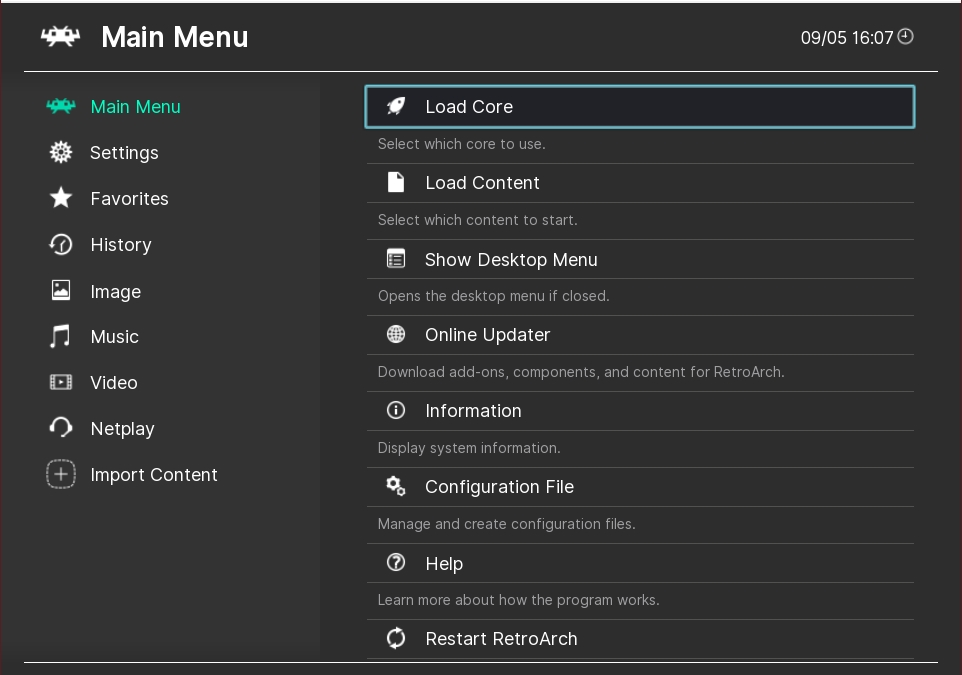Open the Image sidebar tab
Image resolution: width=962 pixels, height=675 pixels.
point(115,291)
